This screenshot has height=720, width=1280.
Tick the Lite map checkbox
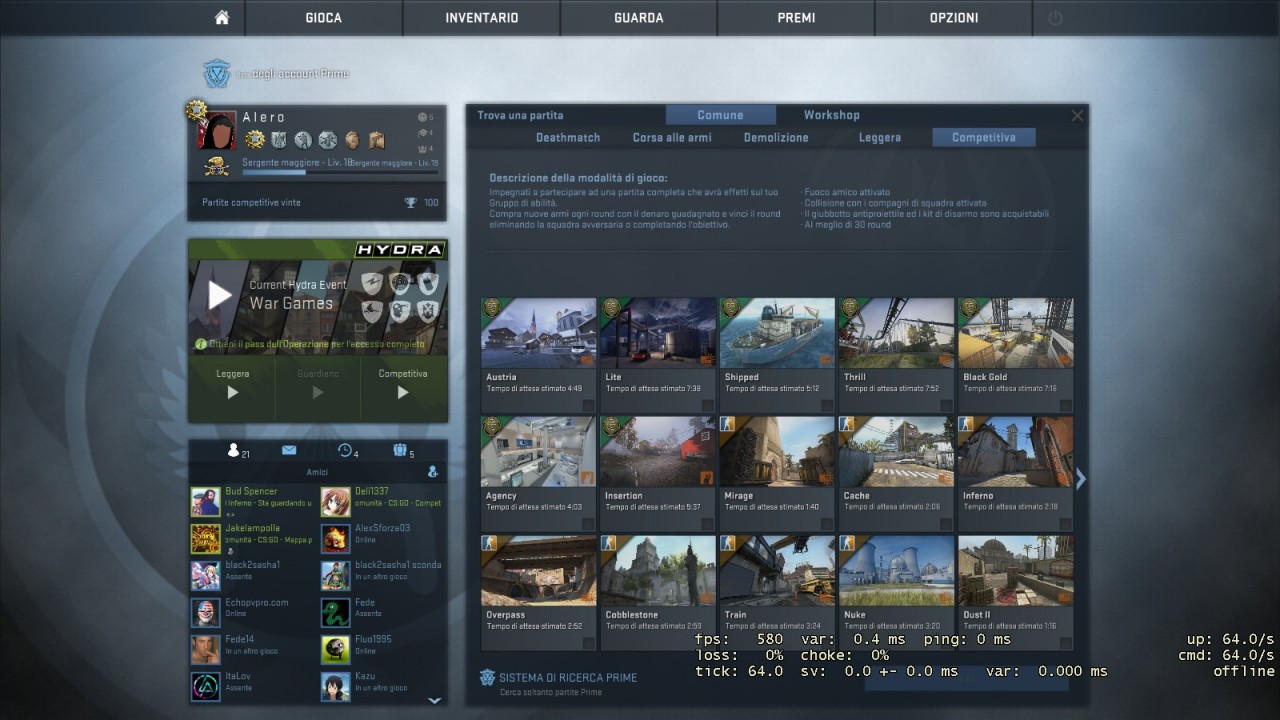point(707,405)
